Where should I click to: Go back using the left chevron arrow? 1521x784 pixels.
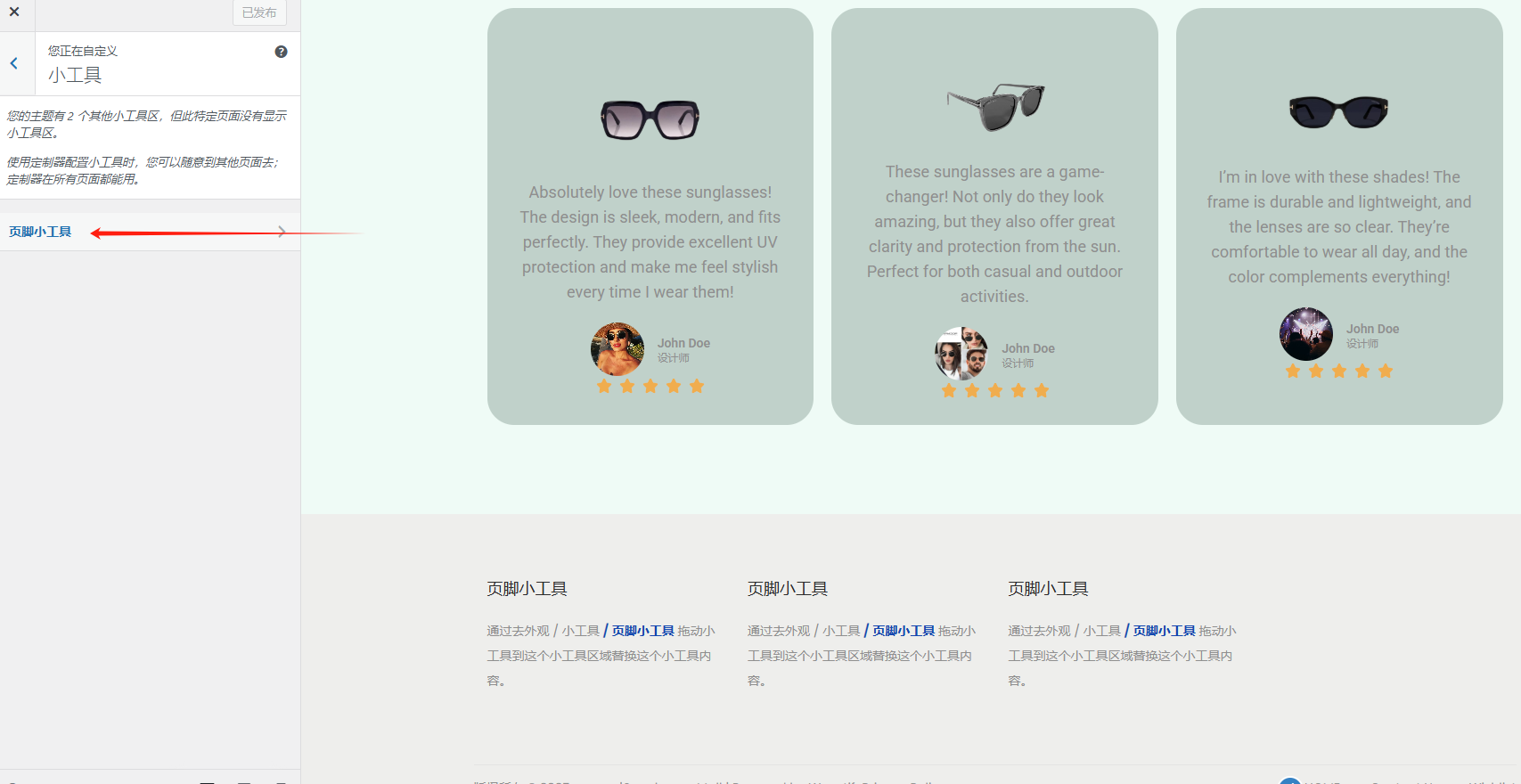pyautogui.click(x=14, y=63)
